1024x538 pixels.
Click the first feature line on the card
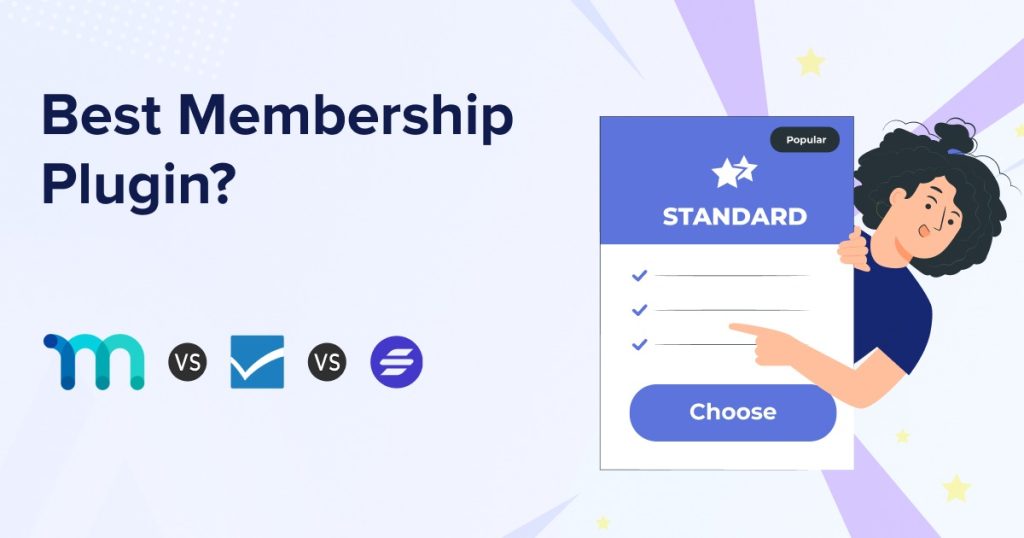click(733, 275)
